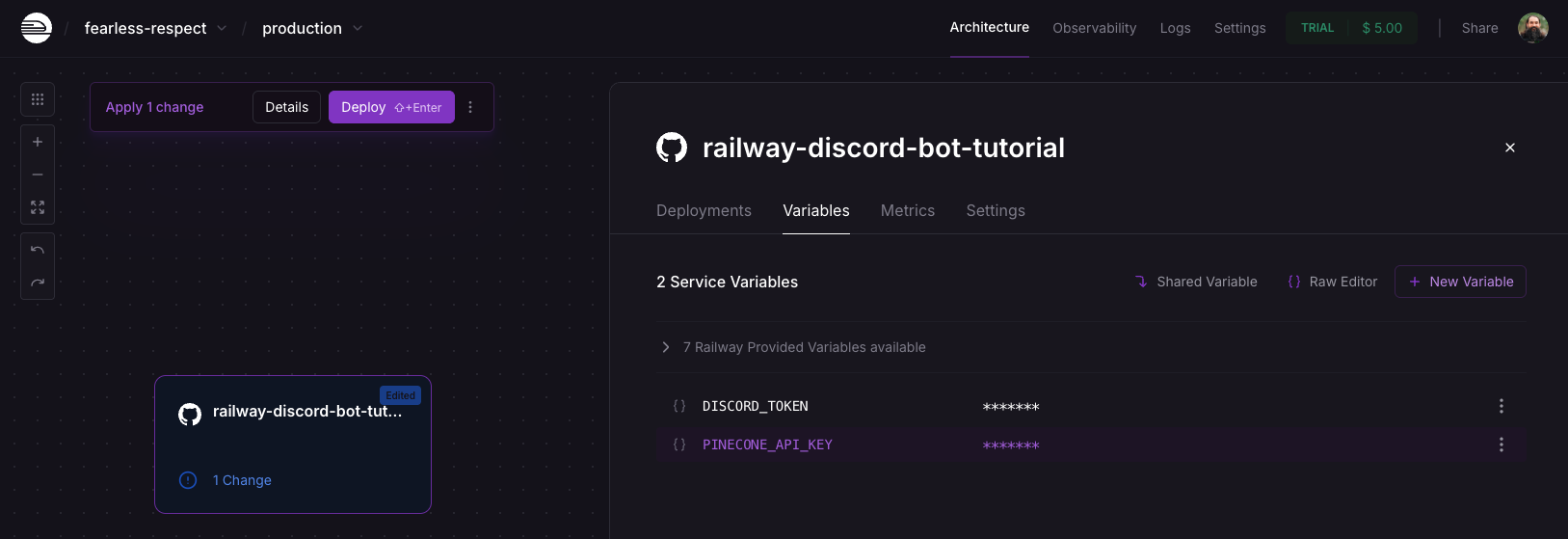Redo the canvas change
This screenshot has height=539, width=1568.
[x=38, y=283]
